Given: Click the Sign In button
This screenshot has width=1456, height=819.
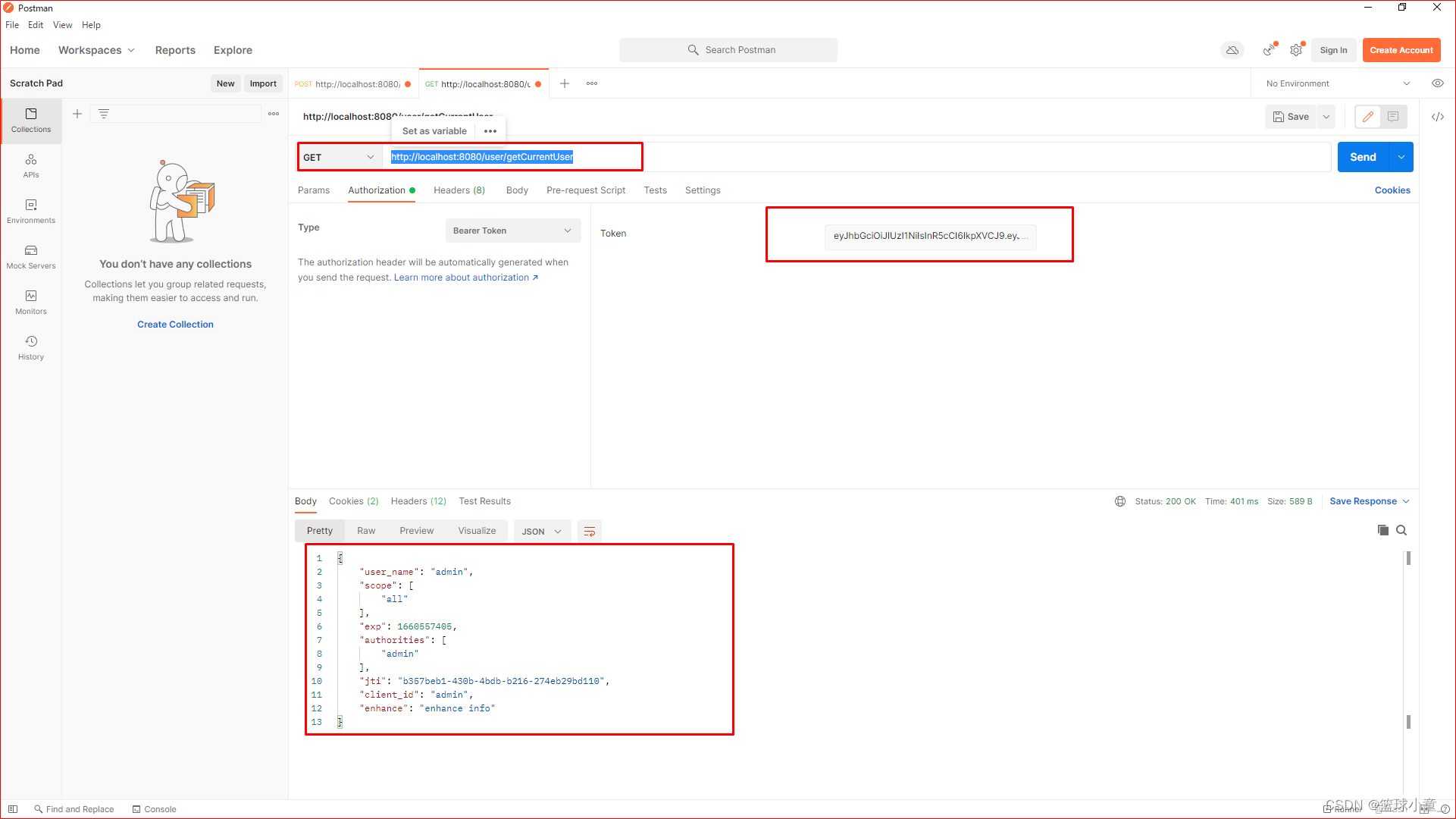Looking at the screenshot, I should [x=1333, y=50].
